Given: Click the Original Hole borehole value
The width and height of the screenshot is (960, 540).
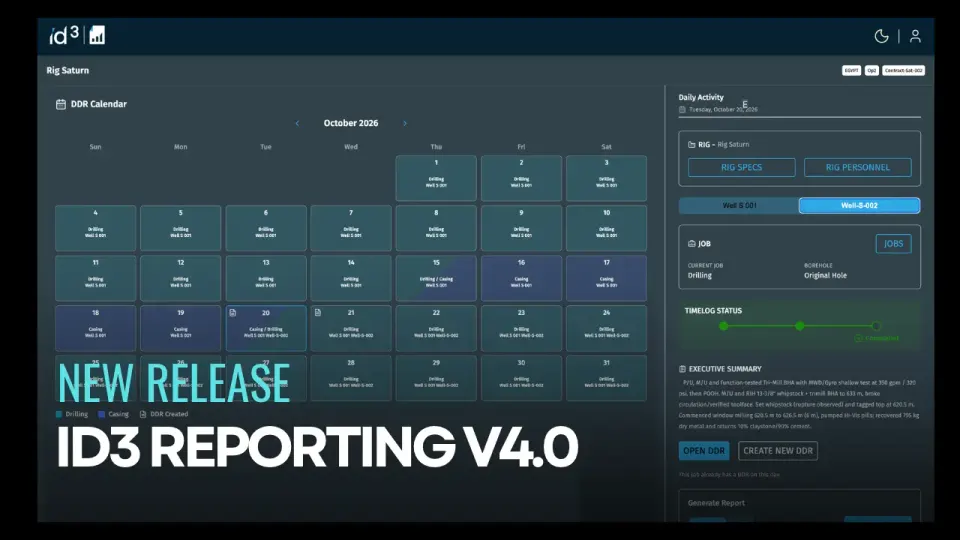Looking at the screenshot, I should pyautogui.click(x=825, y=276).
